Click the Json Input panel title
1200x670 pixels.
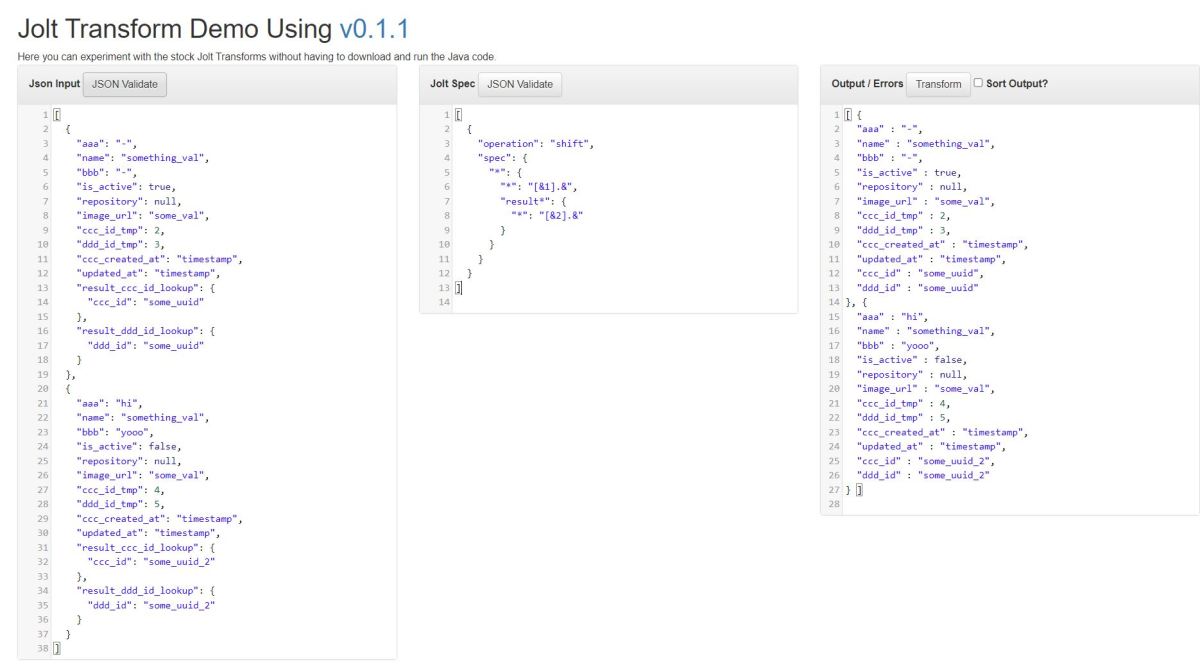point(54,84)
